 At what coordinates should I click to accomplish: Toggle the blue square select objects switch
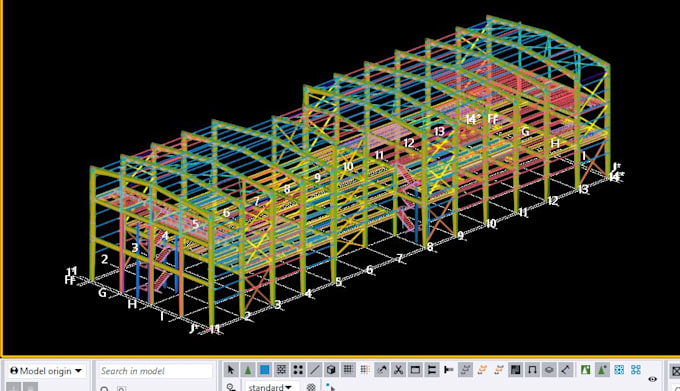point(264,370)
